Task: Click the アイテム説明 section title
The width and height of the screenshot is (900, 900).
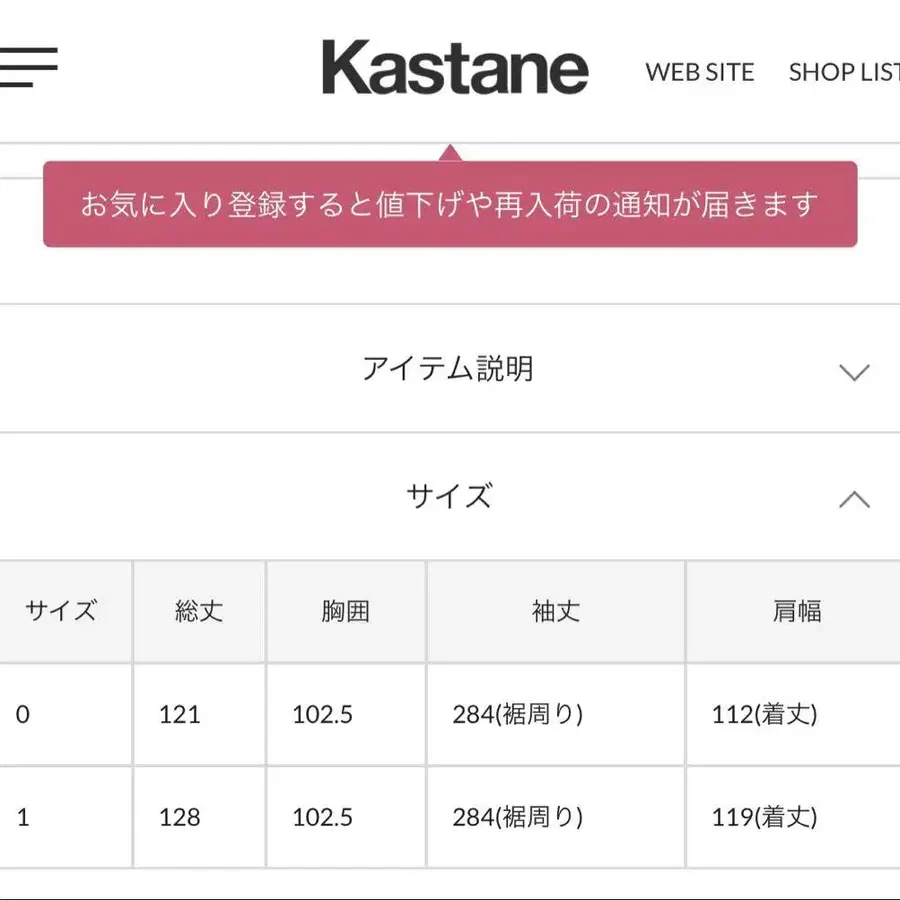Action: [x=448, y=368]
